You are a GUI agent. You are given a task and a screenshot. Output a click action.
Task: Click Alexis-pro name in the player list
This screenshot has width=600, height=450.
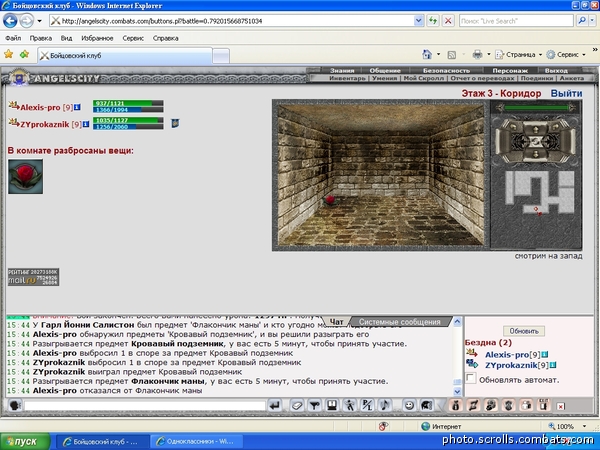pyautogui.click(x=507, y=355)
